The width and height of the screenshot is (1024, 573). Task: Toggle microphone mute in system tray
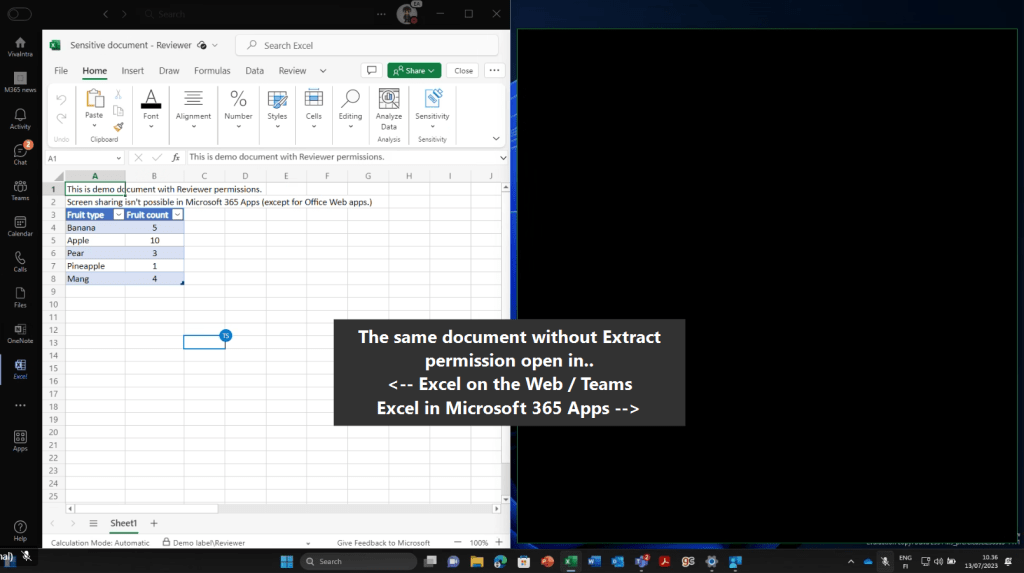884,561
